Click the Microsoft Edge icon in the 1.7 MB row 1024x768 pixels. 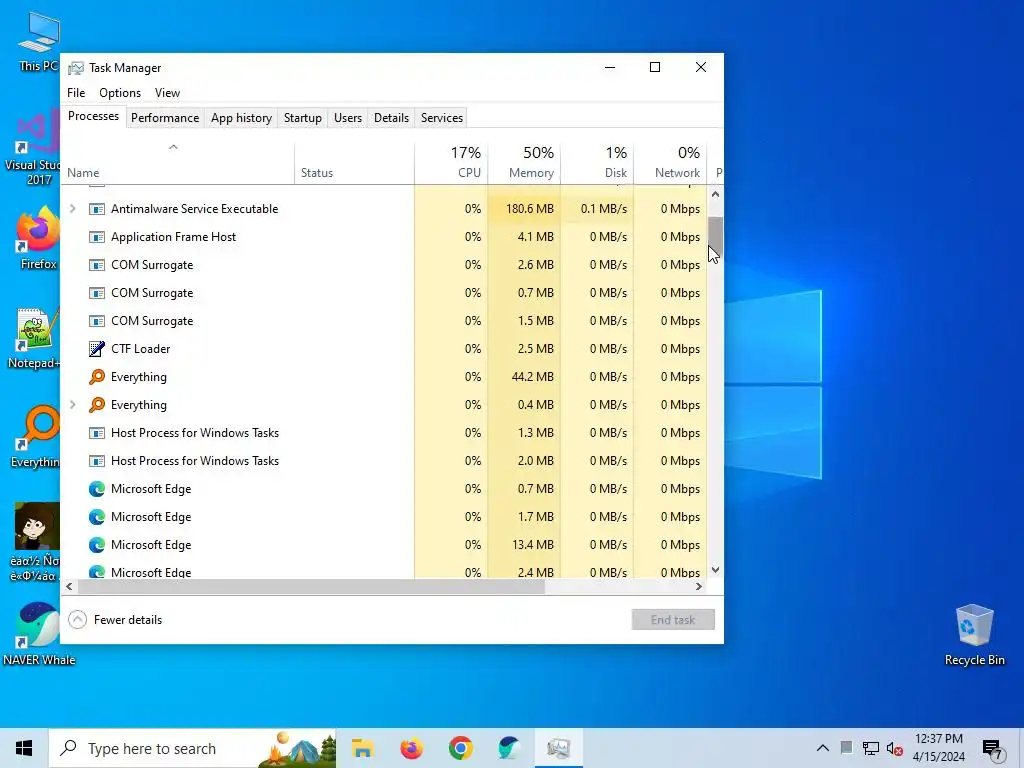(x=97, y=517)
